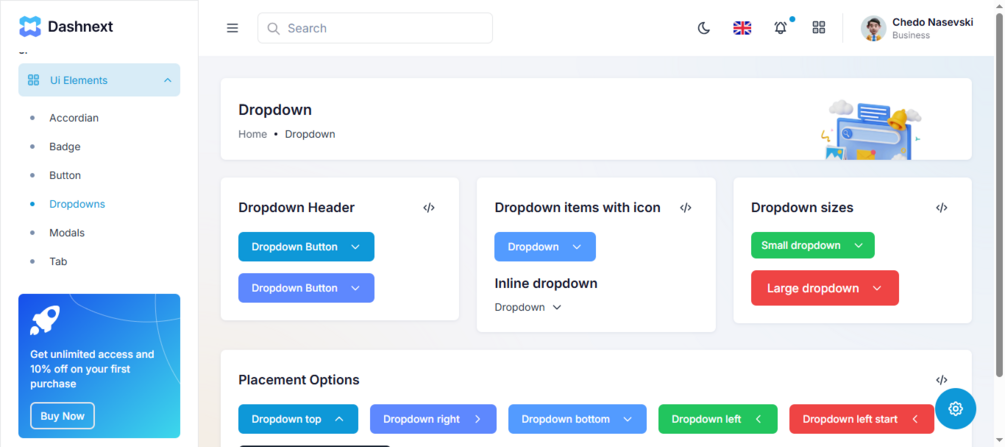Viewport: 1005px width, 447px height.
Task: Show code for Dropdown Header card
Action: (429, 208)
